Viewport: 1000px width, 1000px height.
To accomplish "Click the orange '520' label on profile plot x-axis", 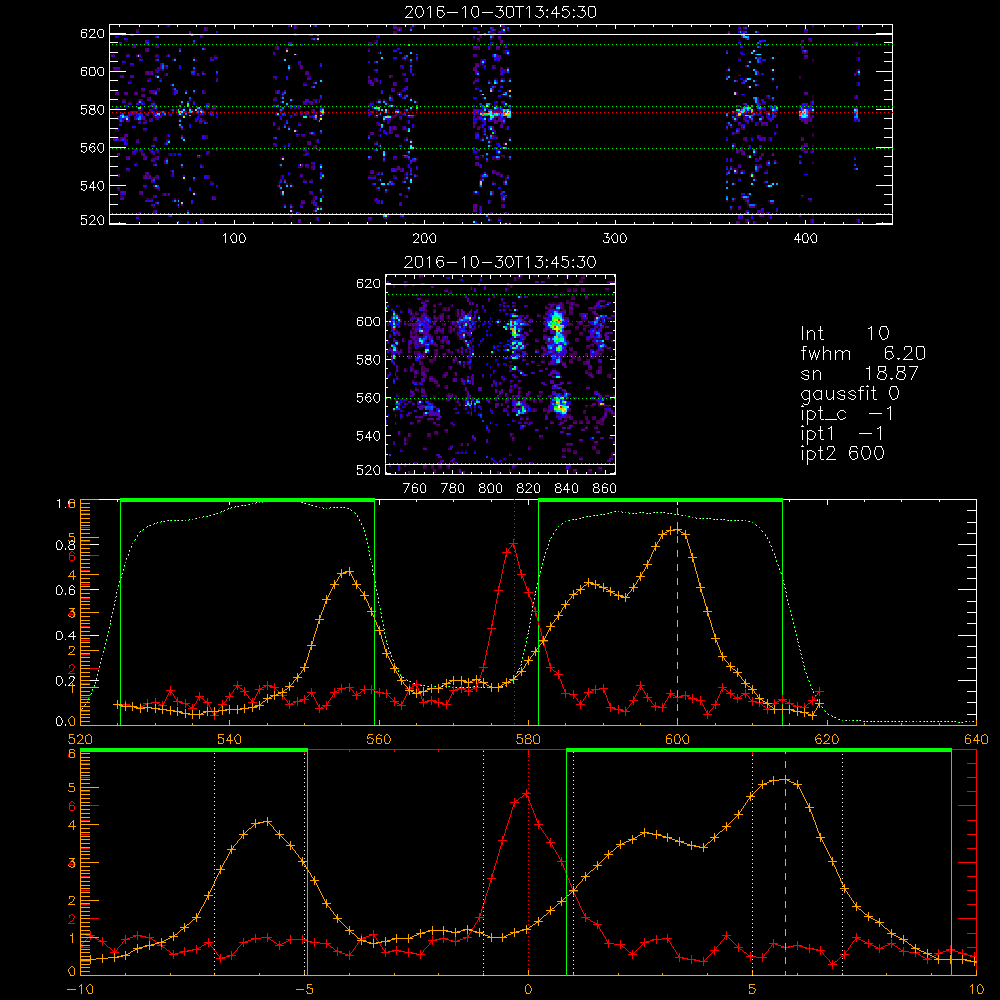I will coord(80,739).
